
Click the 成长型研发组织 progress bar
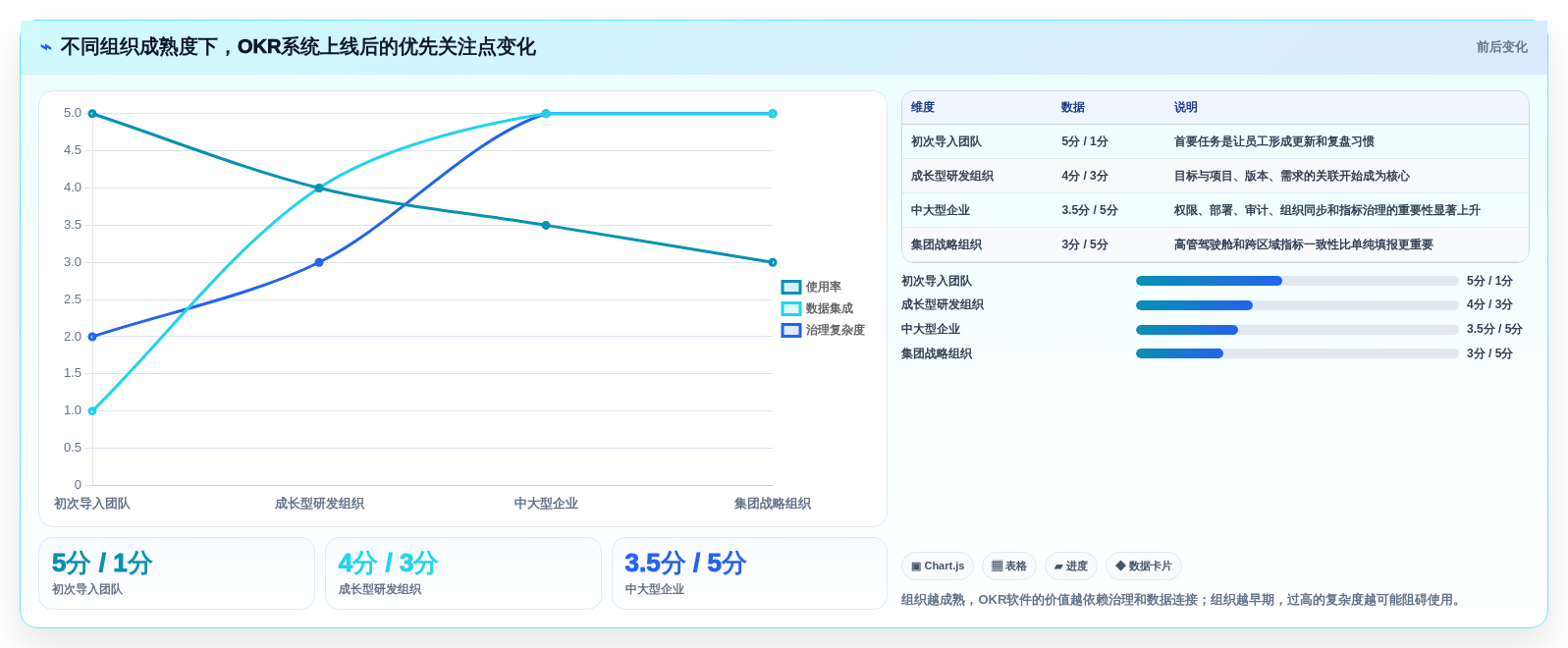1297,305
